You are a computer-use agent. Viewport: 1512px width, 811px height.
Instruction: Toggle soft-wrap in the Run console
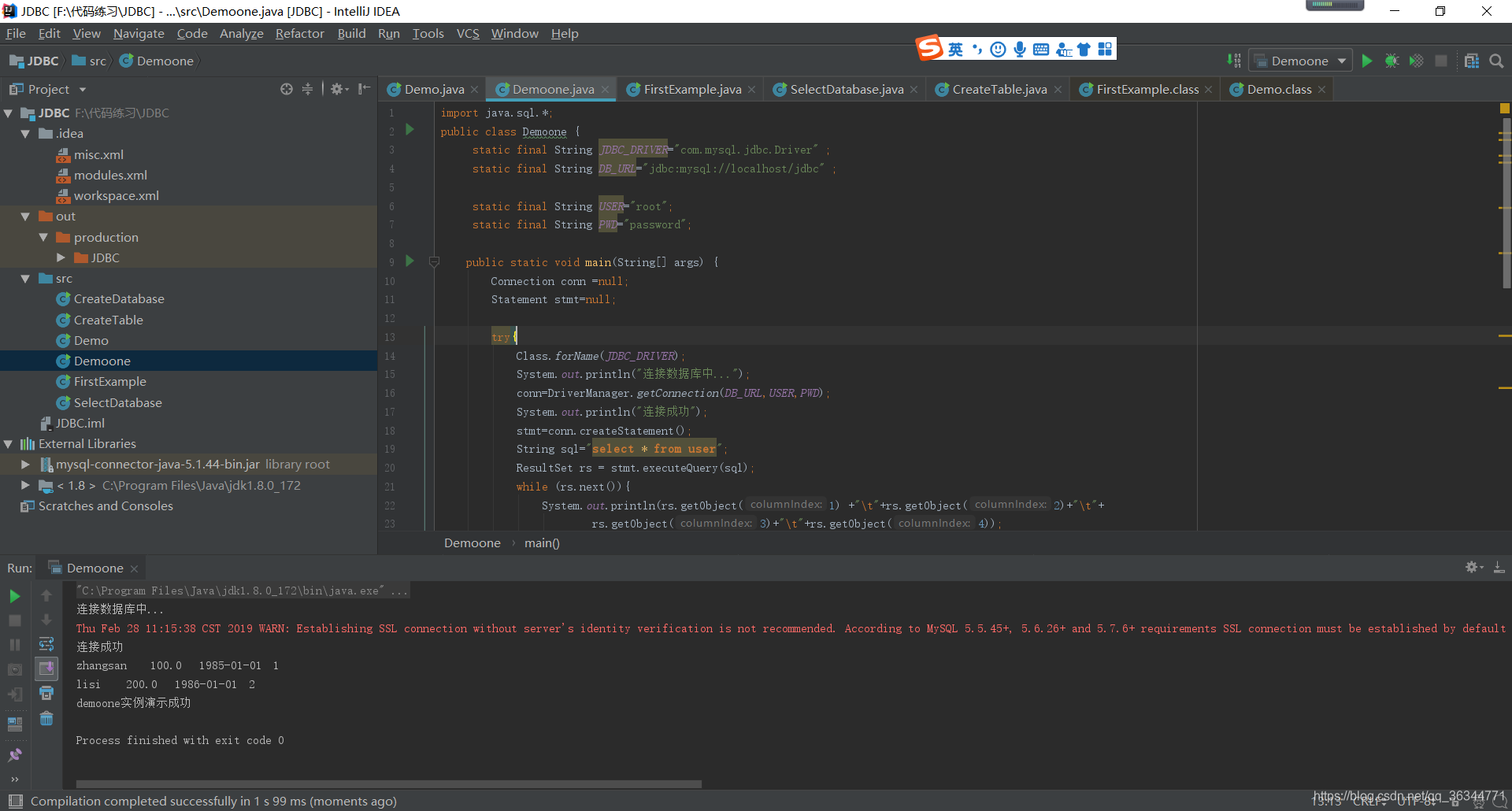pyautogui.click(x=46, y=644)
